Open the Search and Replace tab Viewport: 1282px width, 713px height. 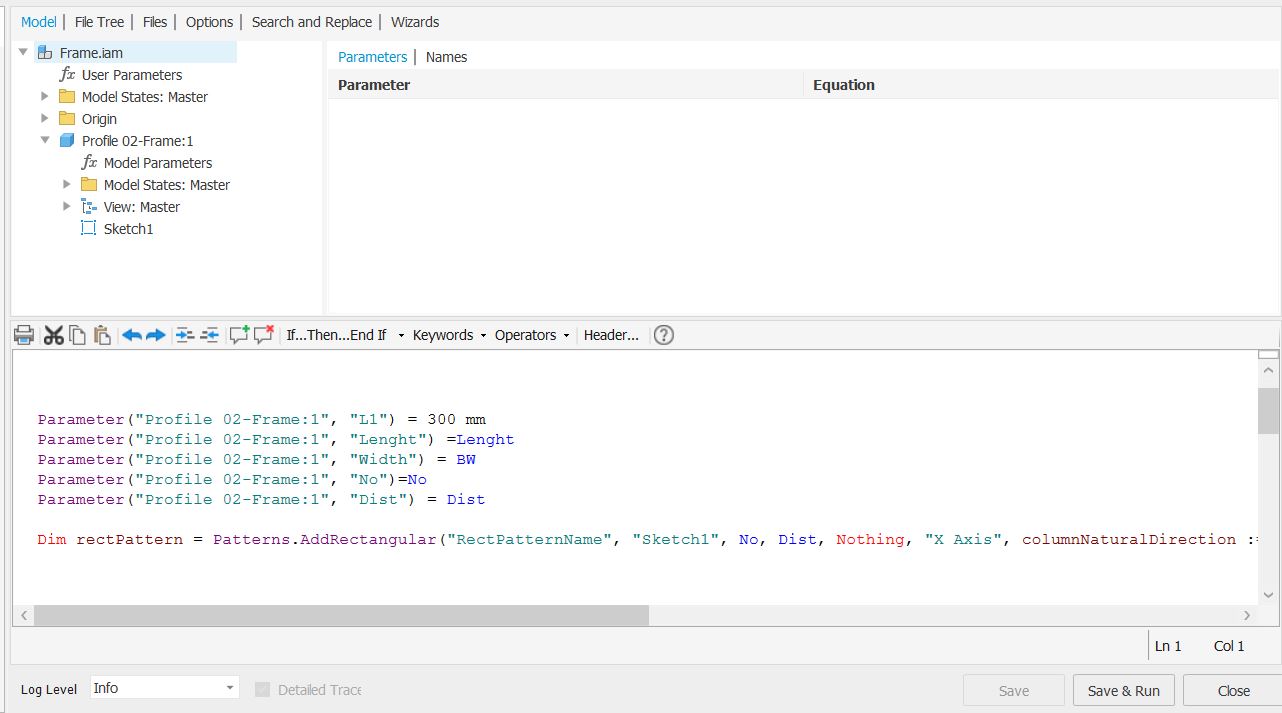tap(311, 21)
